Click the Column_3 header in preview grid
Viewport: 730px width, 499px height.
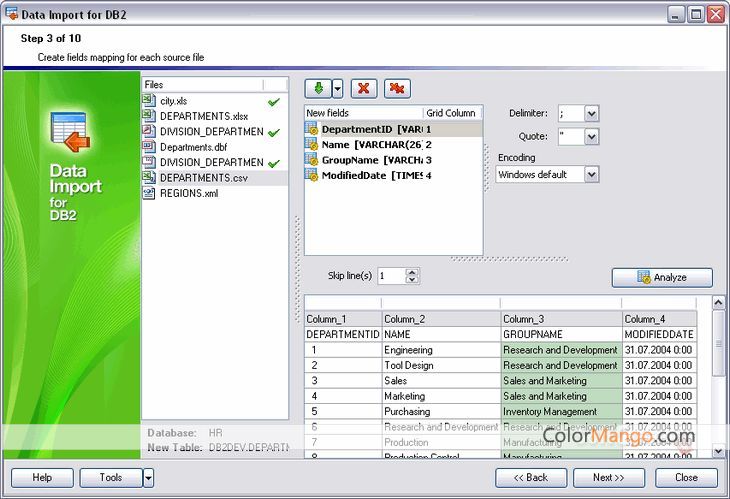[561, 319]
